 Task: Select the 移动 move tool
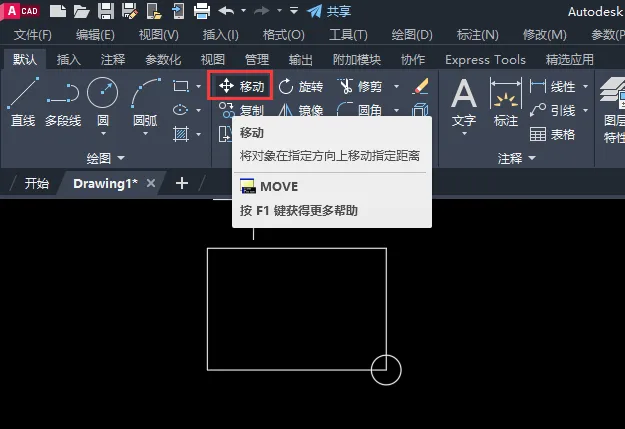click(240, 86)
